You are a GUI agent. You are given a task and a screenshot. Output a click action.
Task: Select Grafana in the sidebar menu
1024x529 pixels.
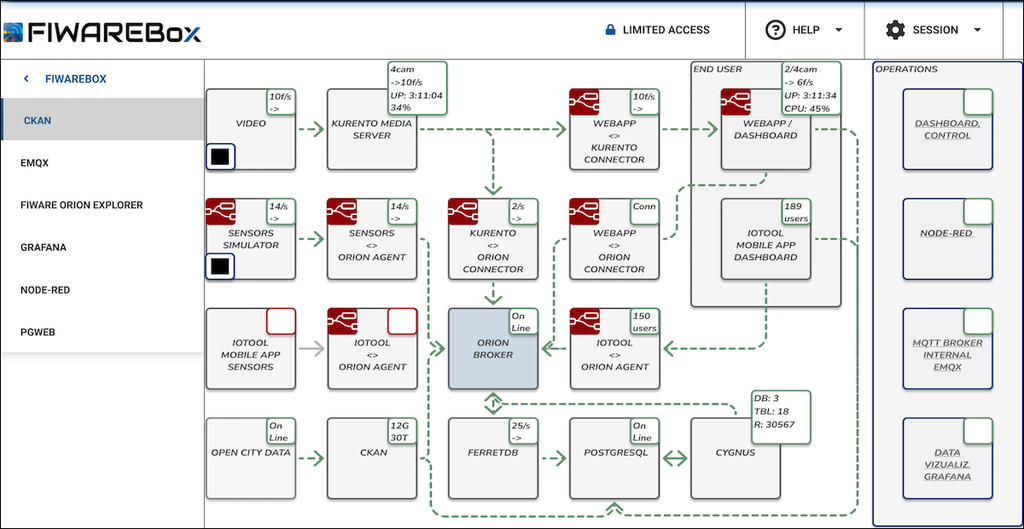click(44, 247)
